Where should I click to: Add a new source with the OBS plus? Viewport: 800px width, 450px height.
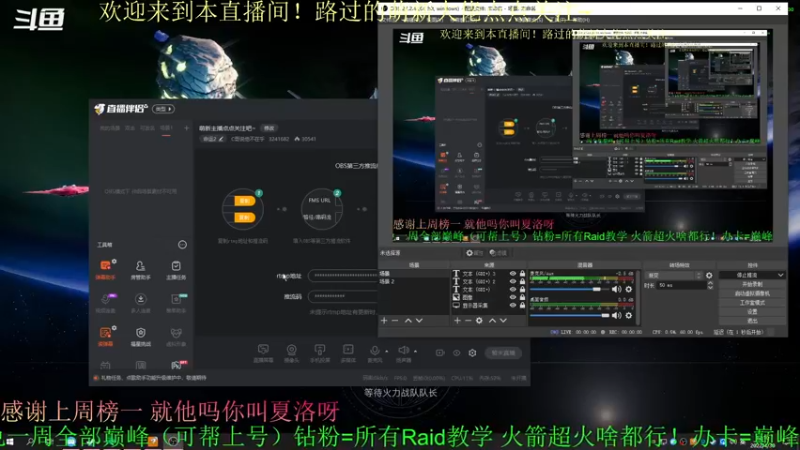coord(457,320)
